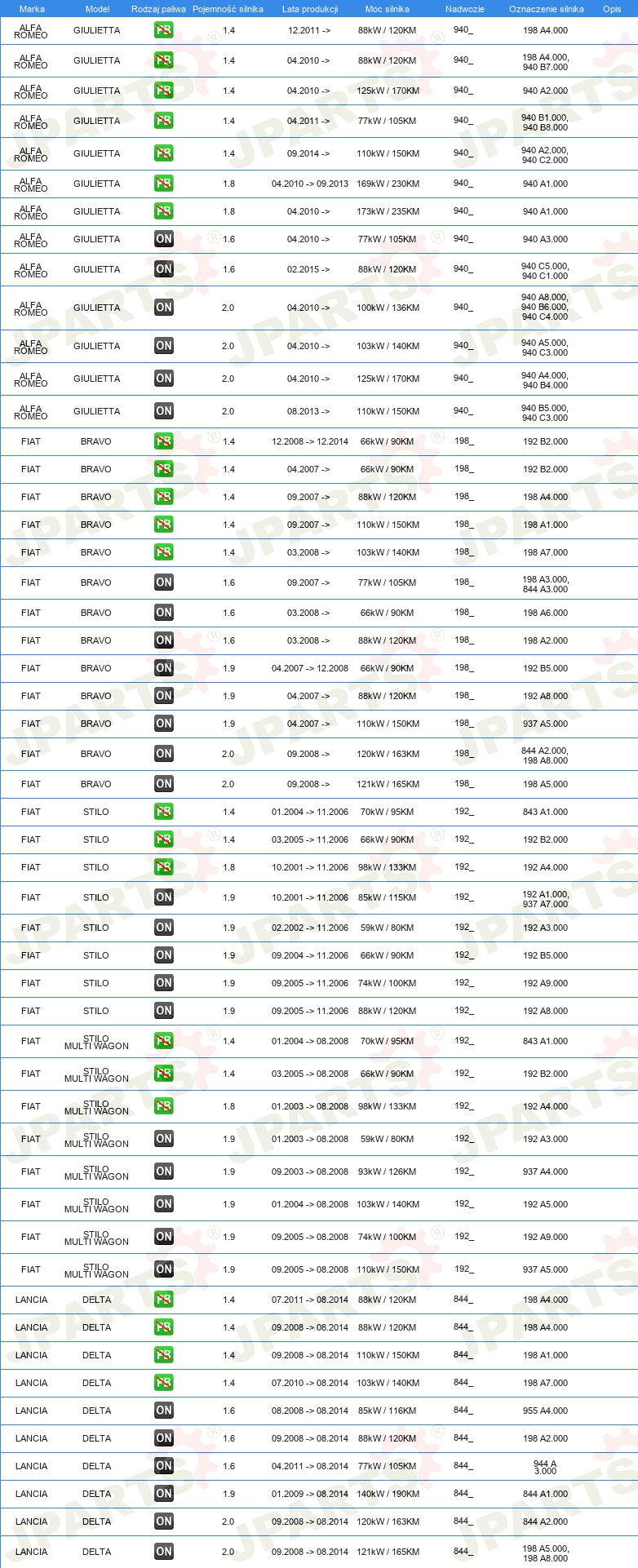Click the Moc silnika column header

pos(388,9)
